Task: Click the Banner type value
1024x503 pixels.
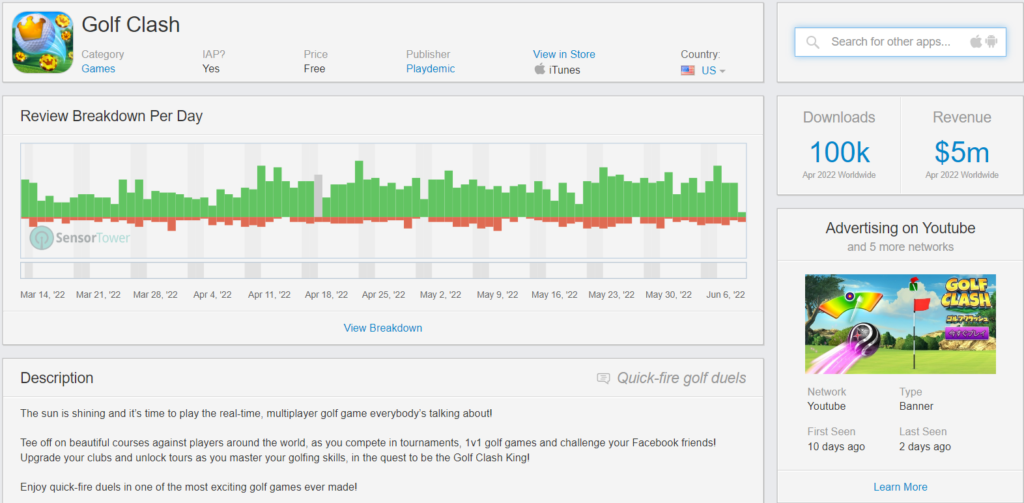Action: point(916,406)
